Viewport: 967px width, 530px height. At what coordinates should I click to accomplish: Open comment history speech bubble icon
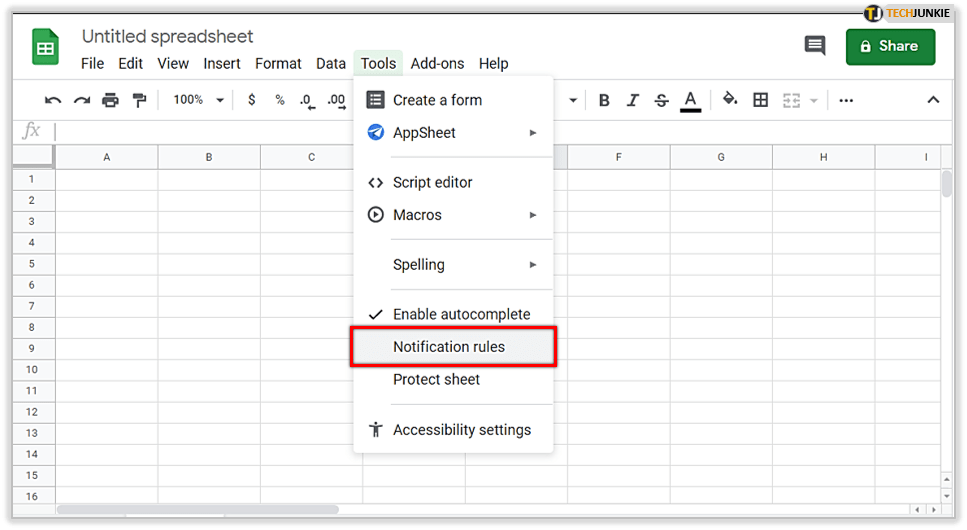coord(815,46)
